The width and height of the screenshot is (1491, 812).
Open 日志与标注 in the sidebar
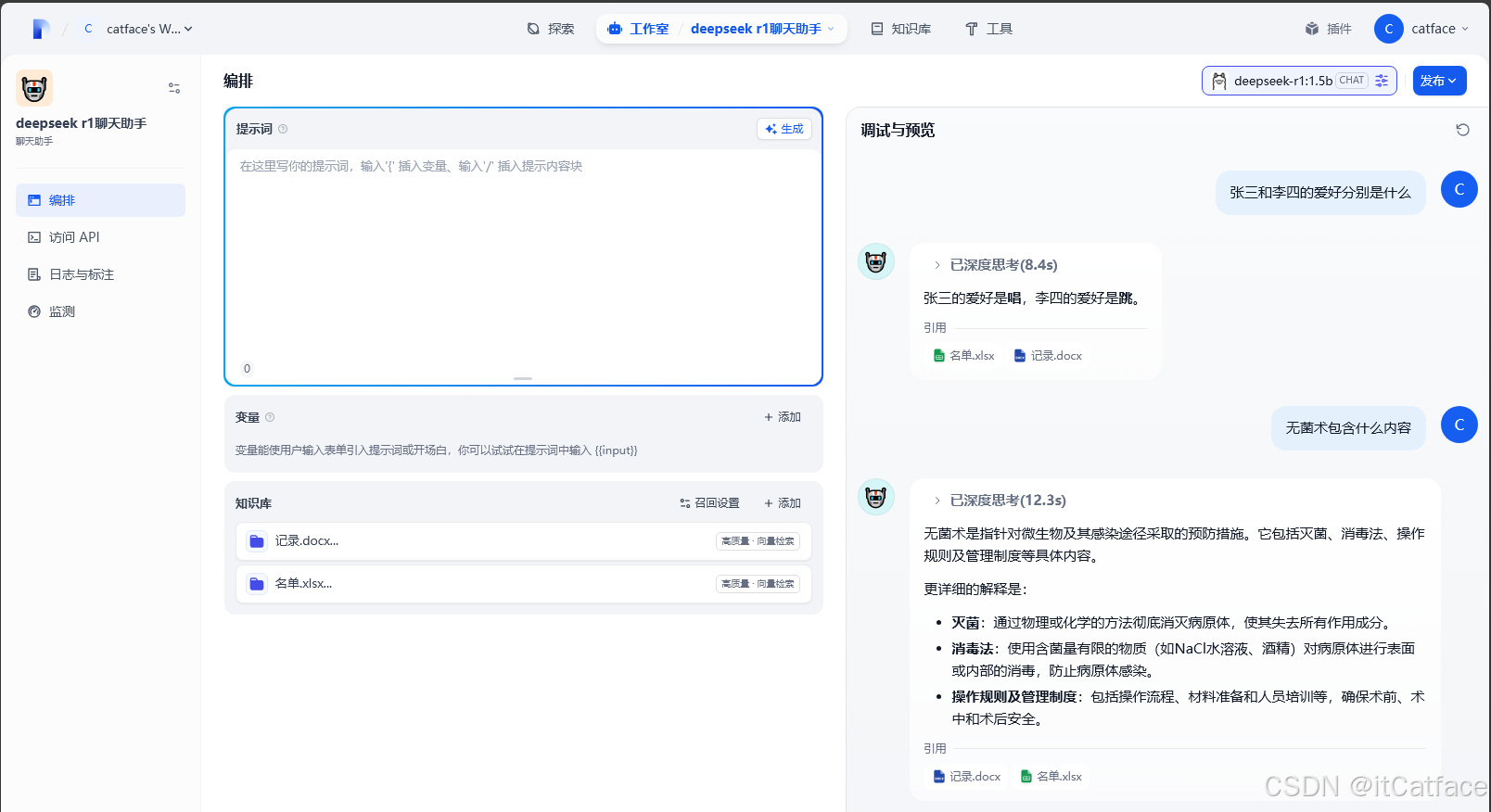[x=100, y=274]
